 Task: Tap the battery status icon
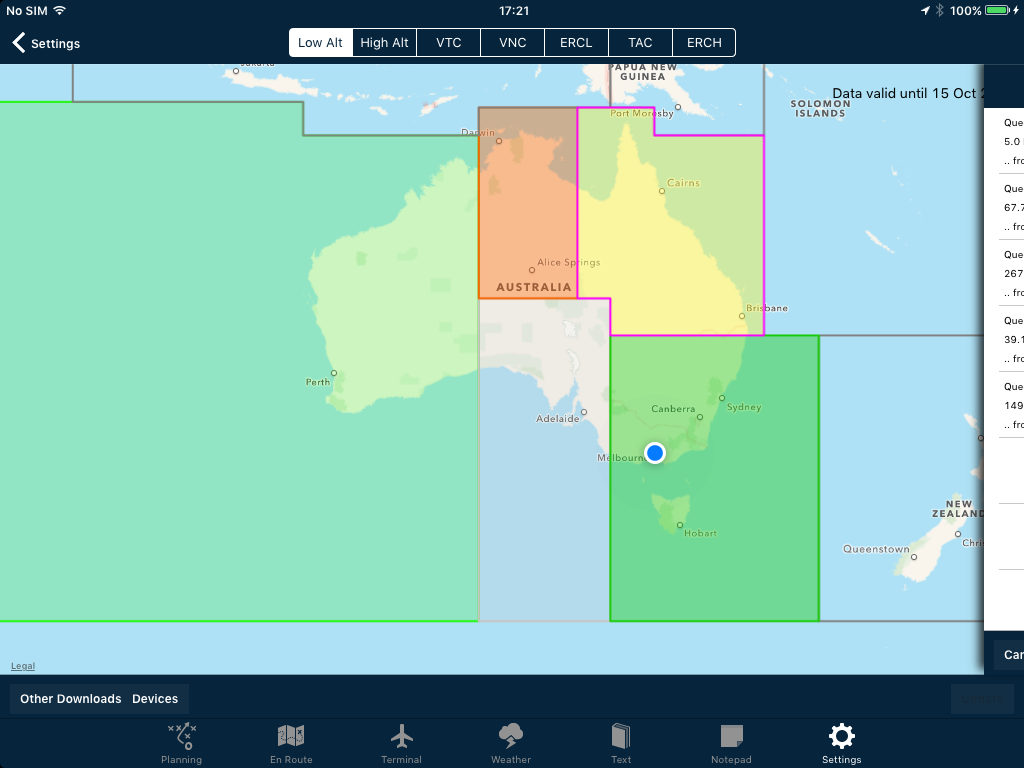coord(998,10)
